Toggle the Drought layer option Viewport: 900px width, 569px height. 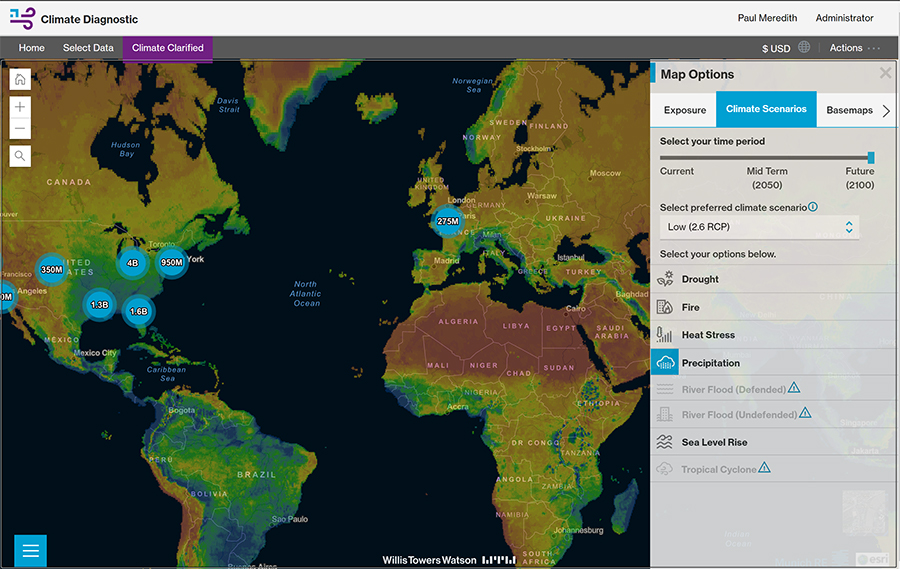[x=700, y=280]
